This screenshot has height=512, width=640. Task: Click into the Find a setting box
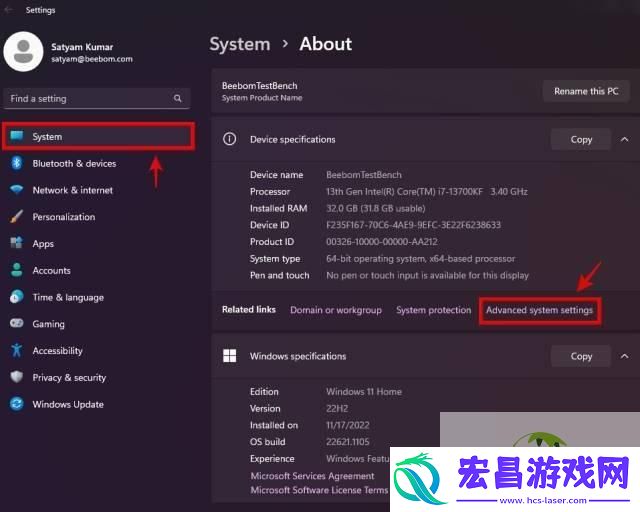97,98
